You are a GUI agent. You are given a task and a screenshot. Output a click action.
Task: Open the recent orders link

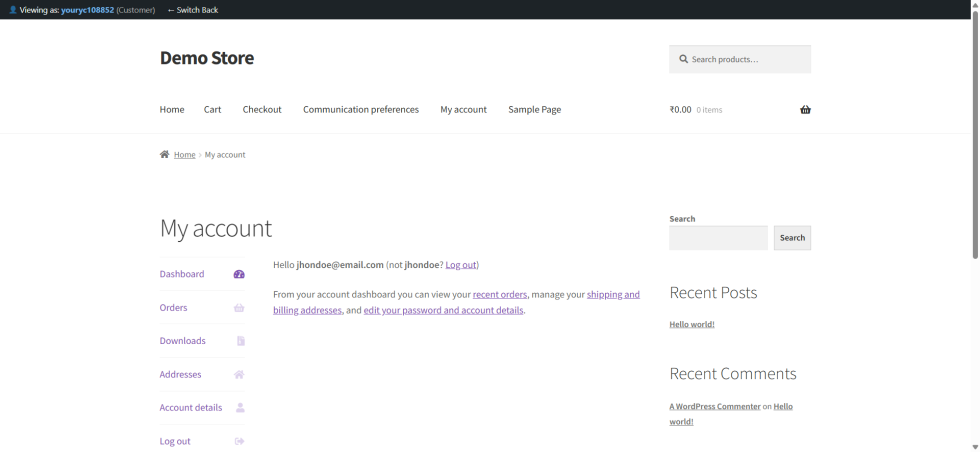[x=500, y=295]
